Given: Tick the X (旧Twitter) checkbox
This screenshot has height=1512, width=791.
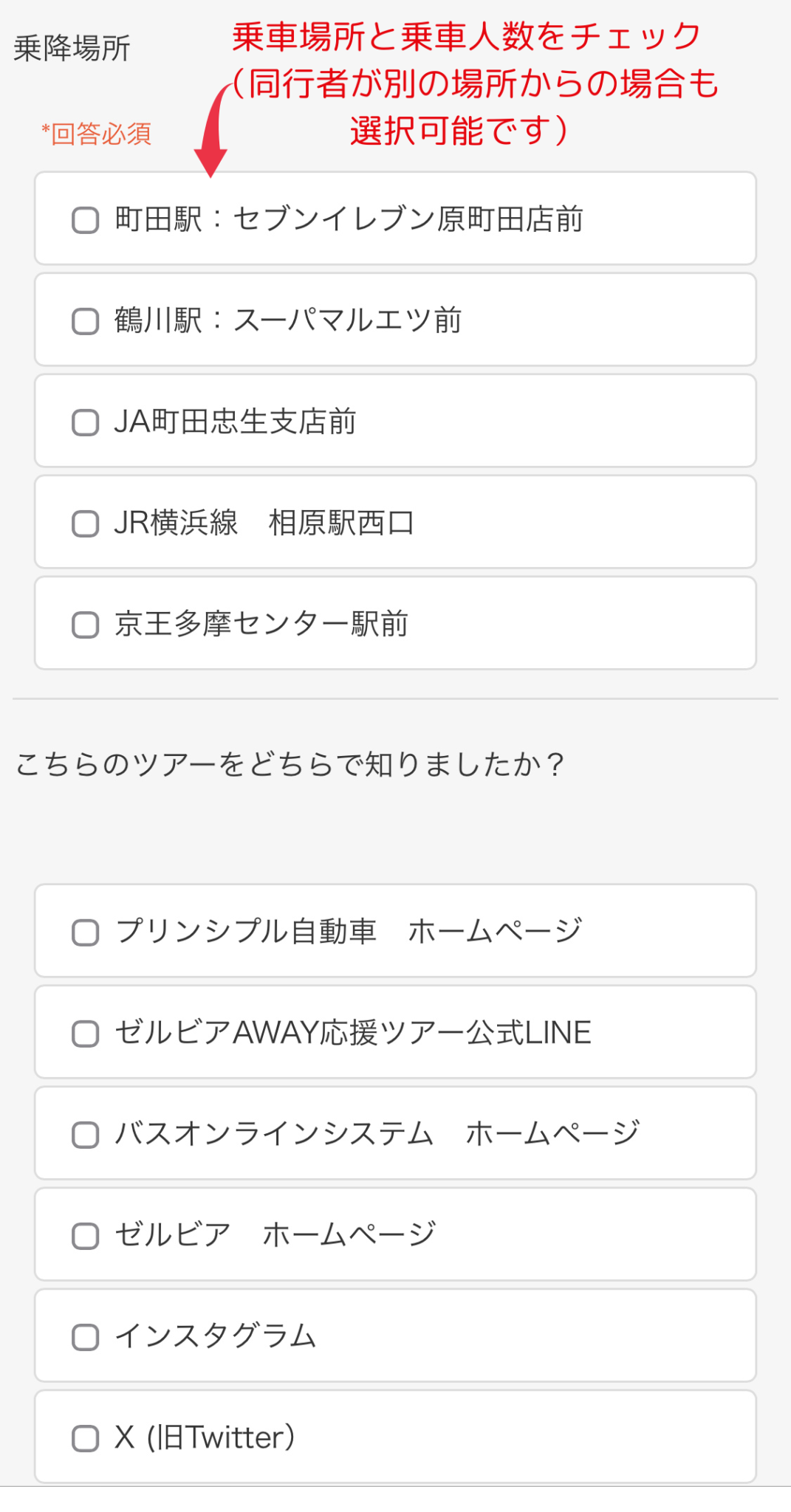Looking at the screenshot, I should pyautogui.click(x=86, y=1438).
